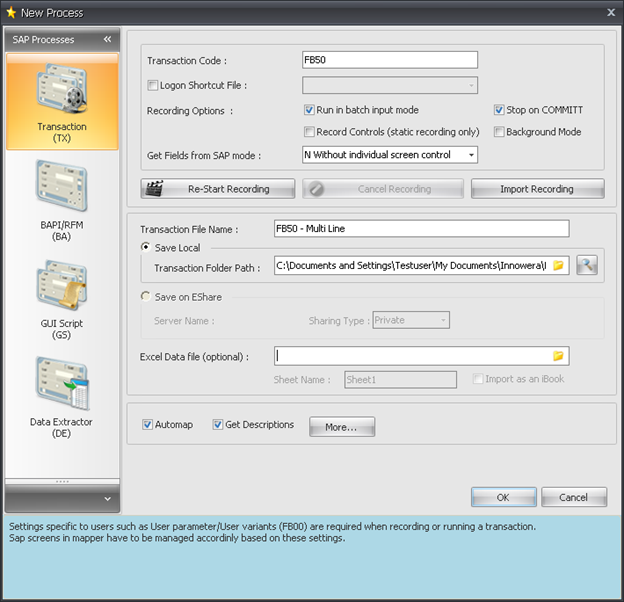Toggle the Get Descriptions checkbox

218,425
